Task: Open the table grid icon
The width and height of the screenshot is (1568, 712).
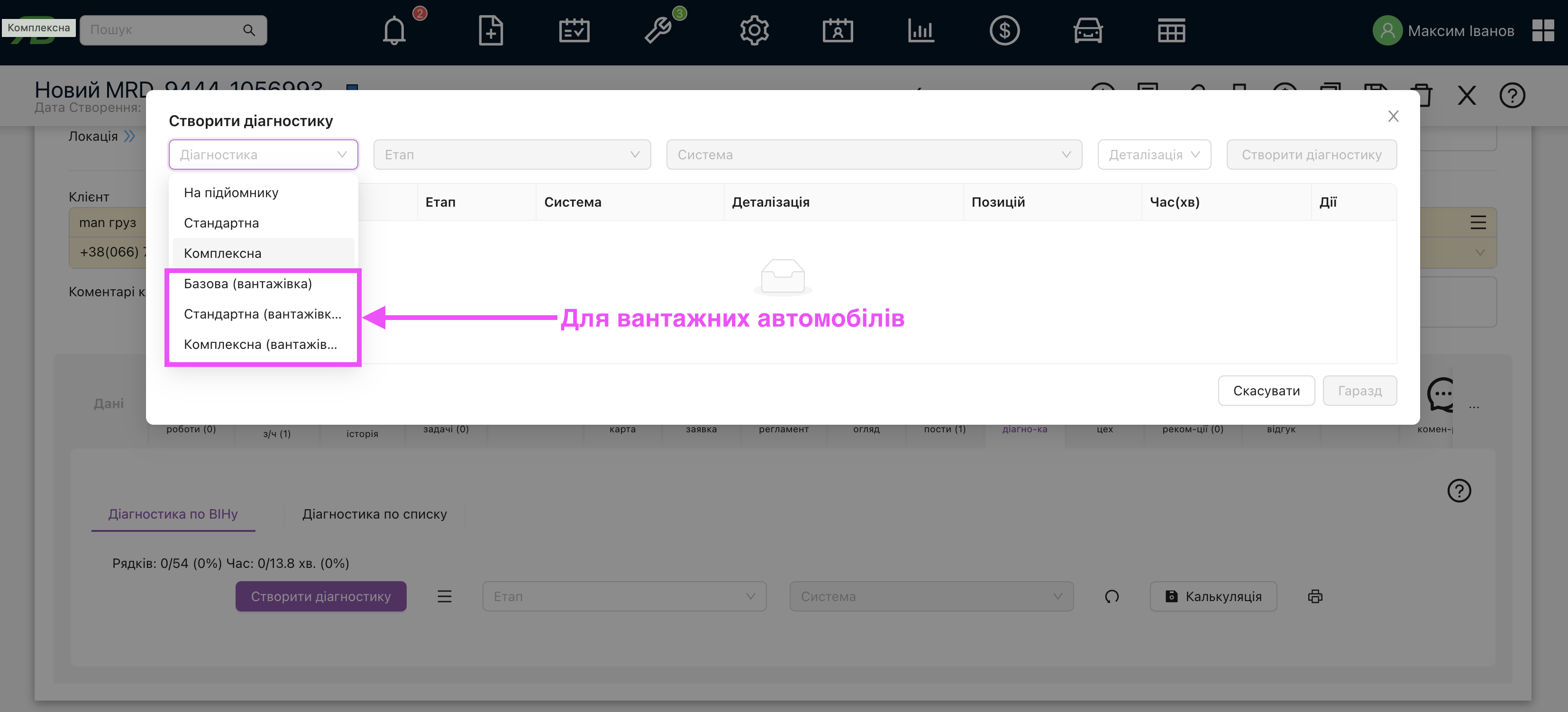Action: pyautogui.click(x=1171, y=30)
